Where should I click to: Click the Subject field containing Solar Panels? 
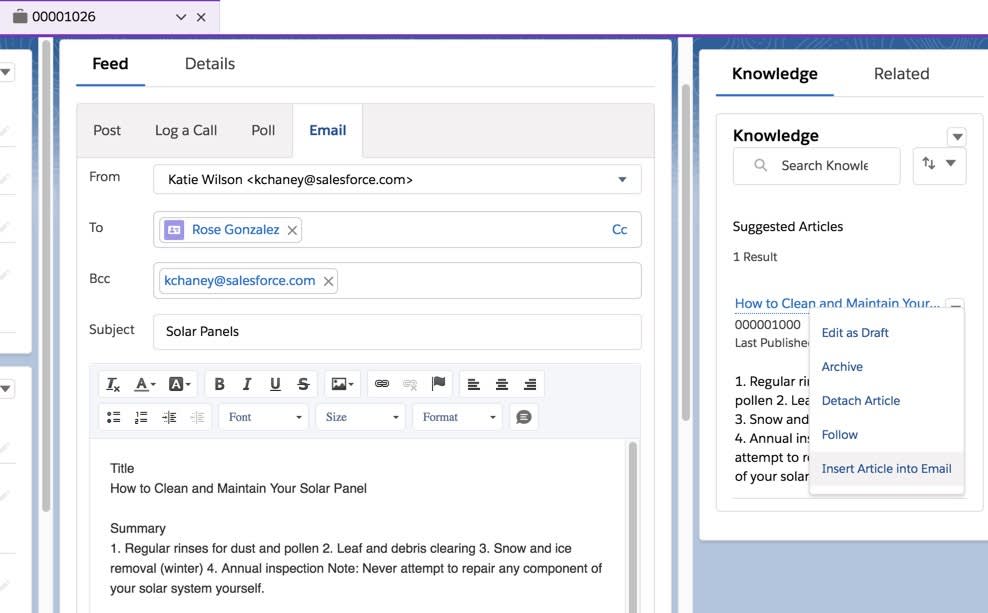tap(398, 332)
